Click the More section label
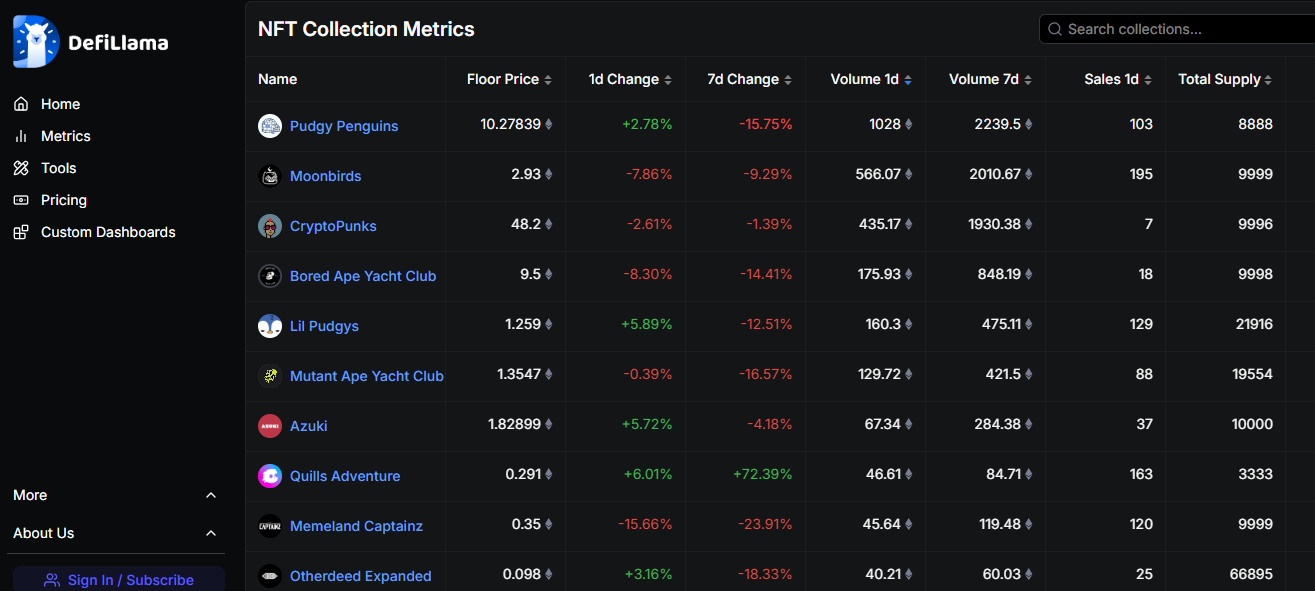 30,495
